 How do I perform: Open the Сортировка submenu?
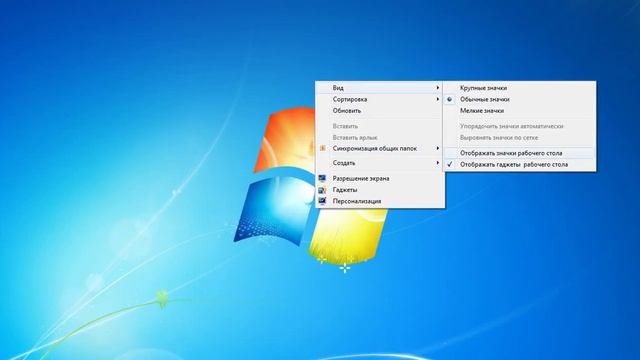(x=380, y=99)
